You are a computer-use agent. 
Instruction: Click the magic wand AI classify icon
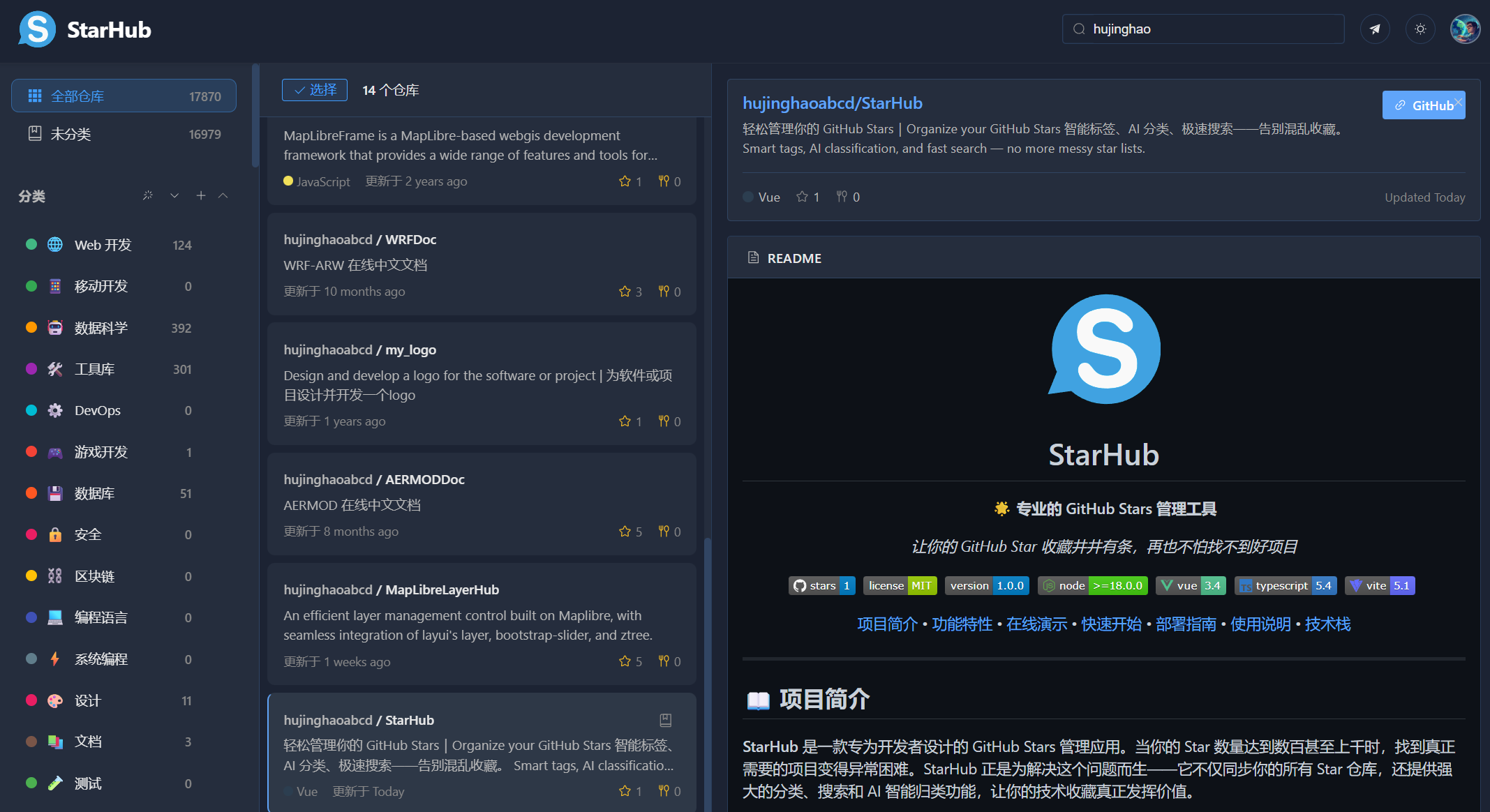click(x=147, y=195)
